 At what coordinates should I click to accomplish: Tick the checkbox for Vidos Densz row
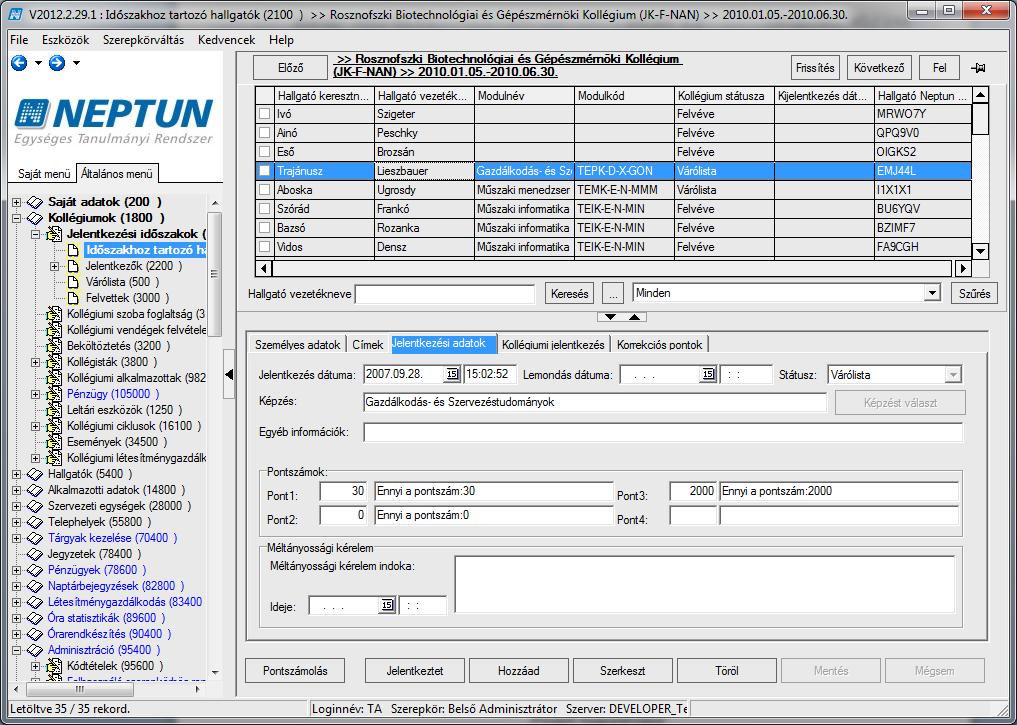(265, 246)
